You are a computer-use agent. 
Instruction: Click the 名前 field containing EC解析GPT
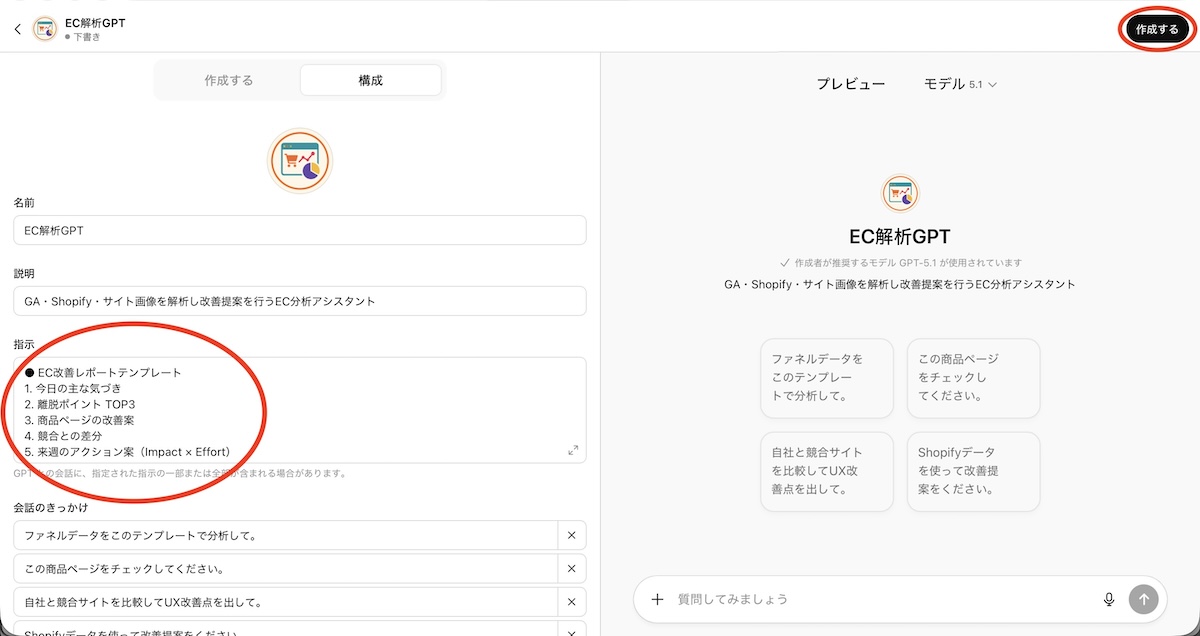tap(299, 230)
